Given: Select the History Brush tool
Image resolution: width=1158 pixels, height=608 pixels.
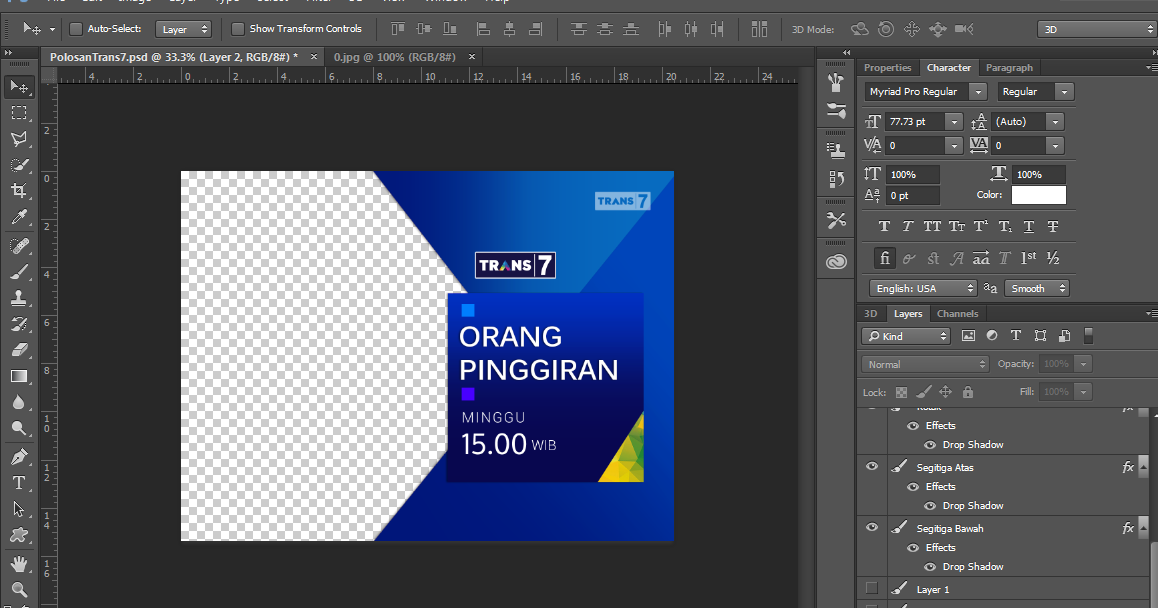Looking at the screenshot, I should (x=19, y=324).
